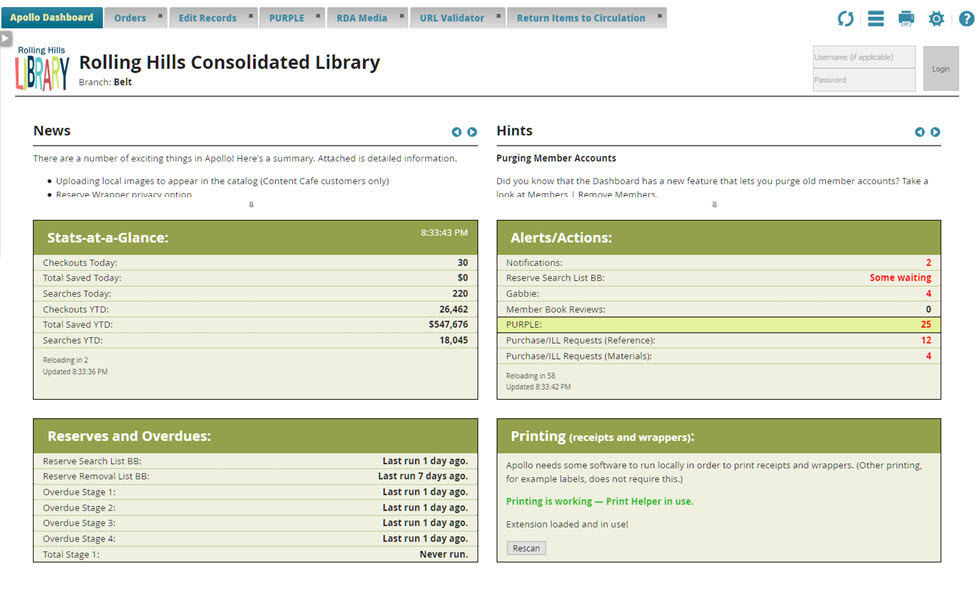Open settings via the gear icon
The width and height of the screenshot is (980, 600).
pos(936,19)
